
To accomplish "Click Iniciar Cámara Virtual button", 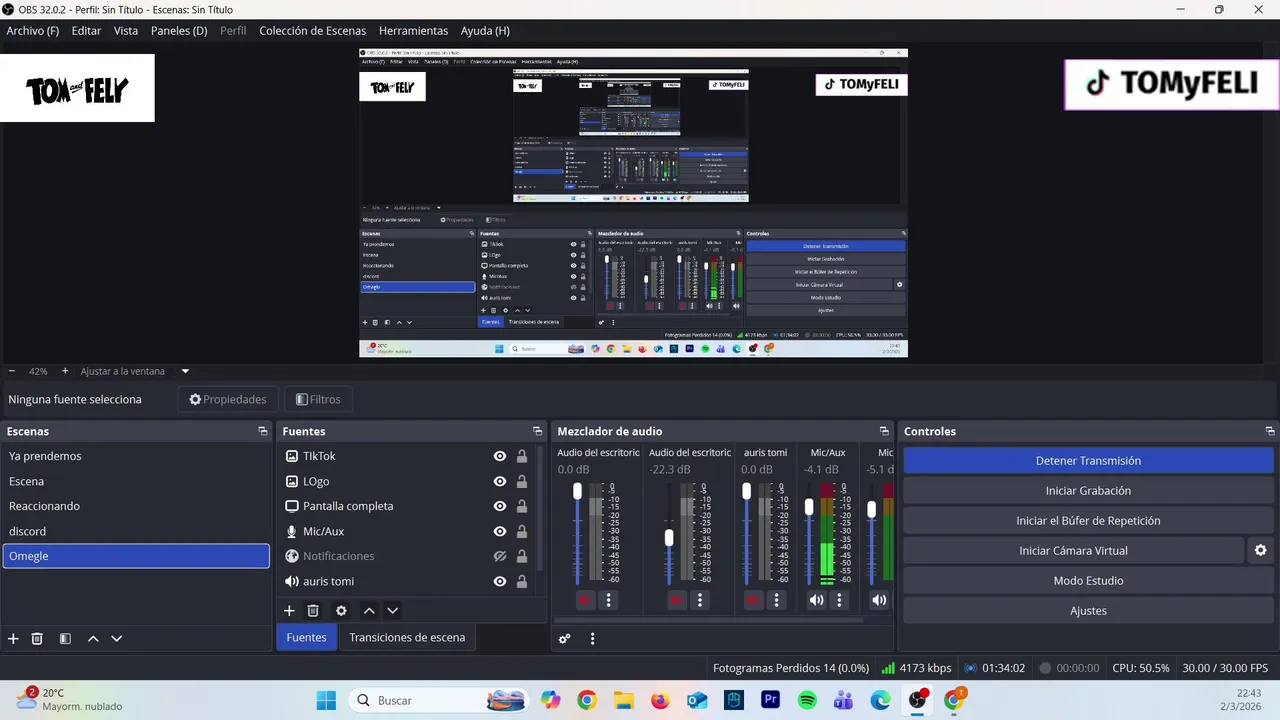I will (x=1074, y=551).
